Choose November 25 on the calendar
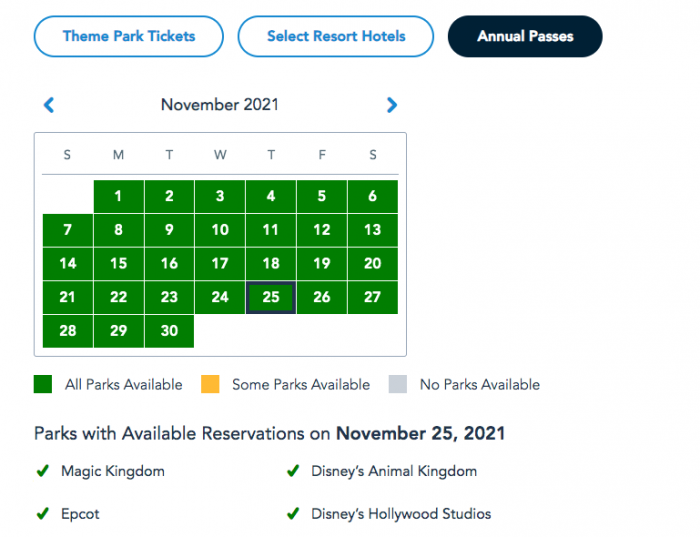 (271, 297)
